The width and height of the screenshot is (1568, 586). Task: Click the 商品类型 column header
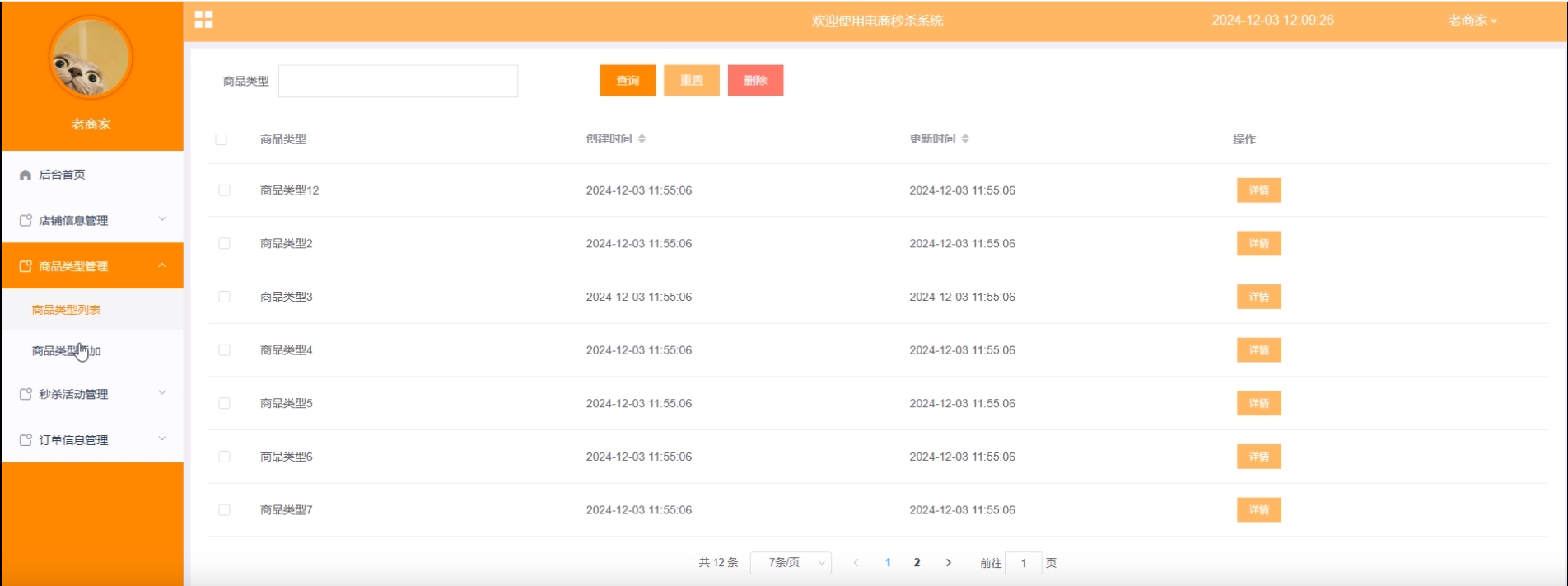pyautogui.click(x=283, y=139)
